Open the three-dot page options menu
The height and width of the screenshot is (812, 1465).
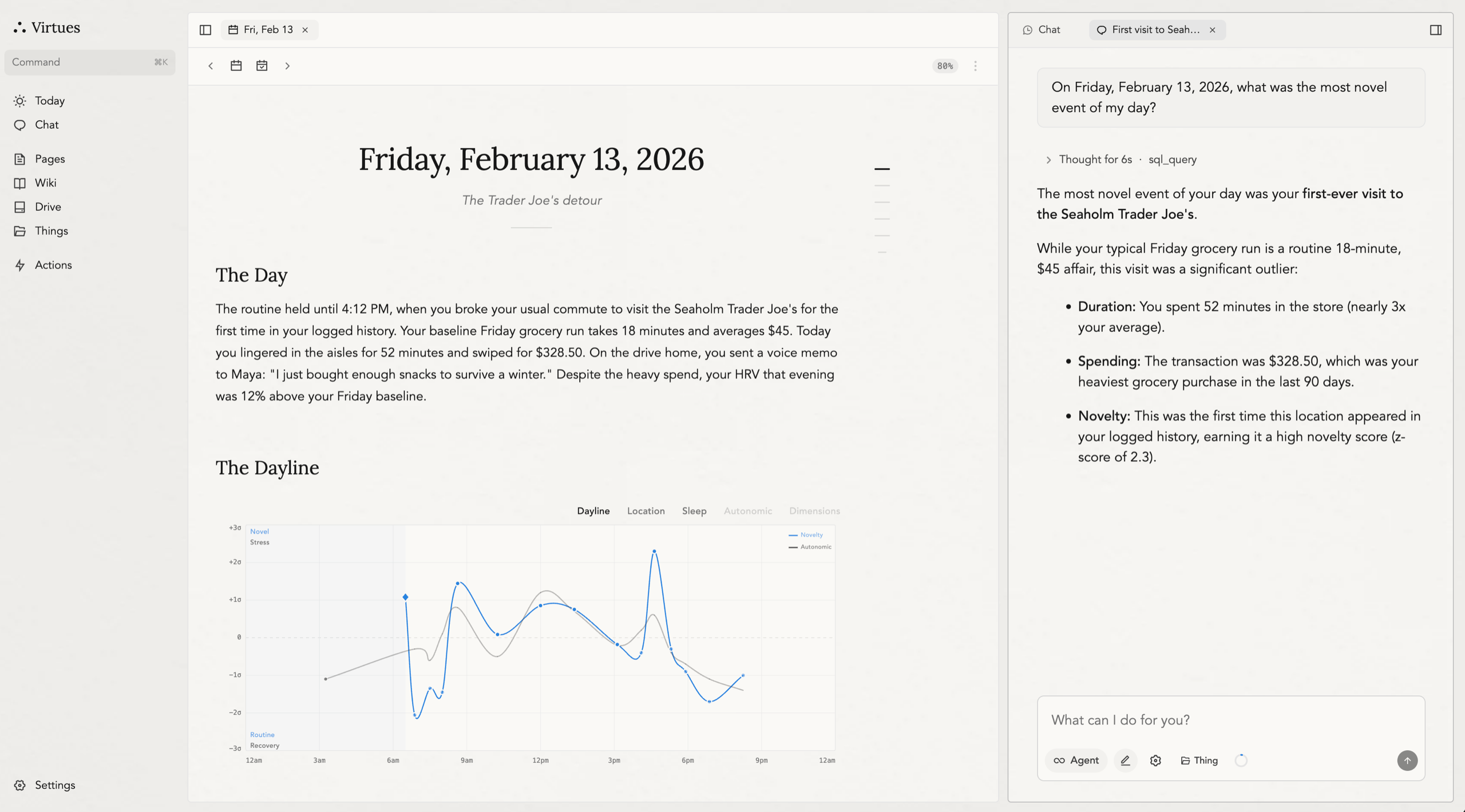(x=975, y=66)
